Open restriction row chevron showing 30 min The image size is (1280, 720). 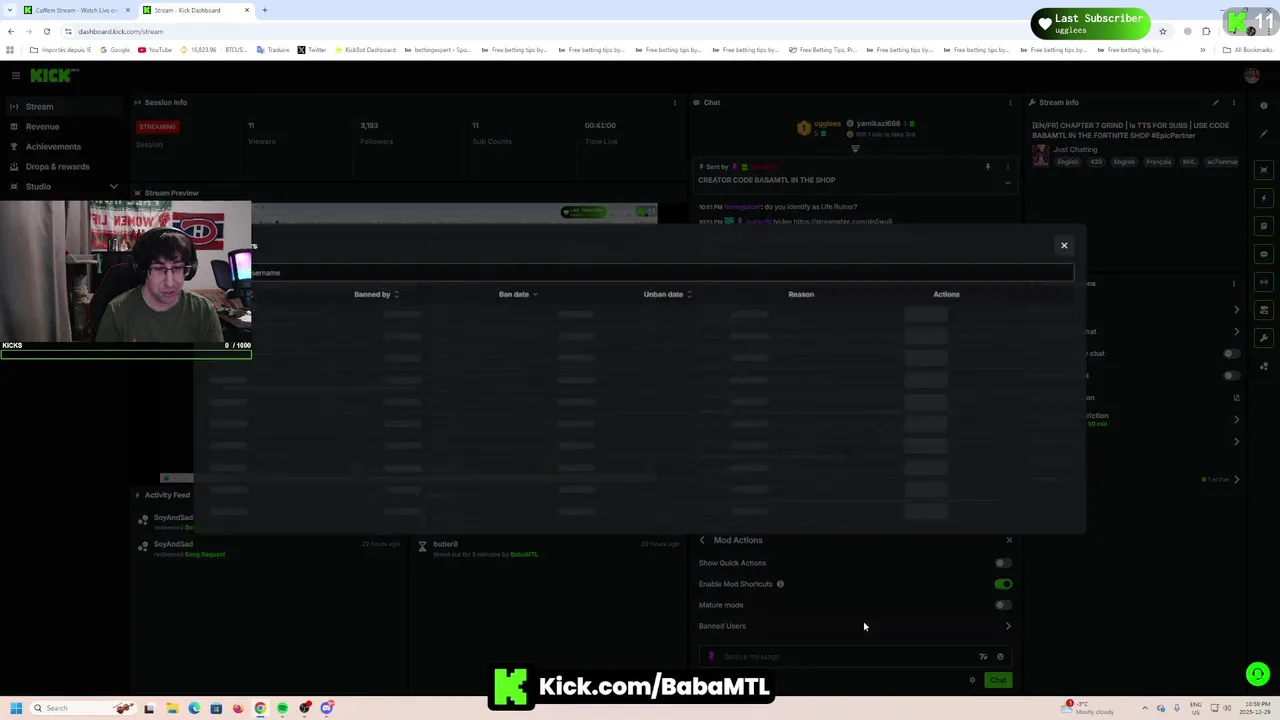coord(1236,419)
